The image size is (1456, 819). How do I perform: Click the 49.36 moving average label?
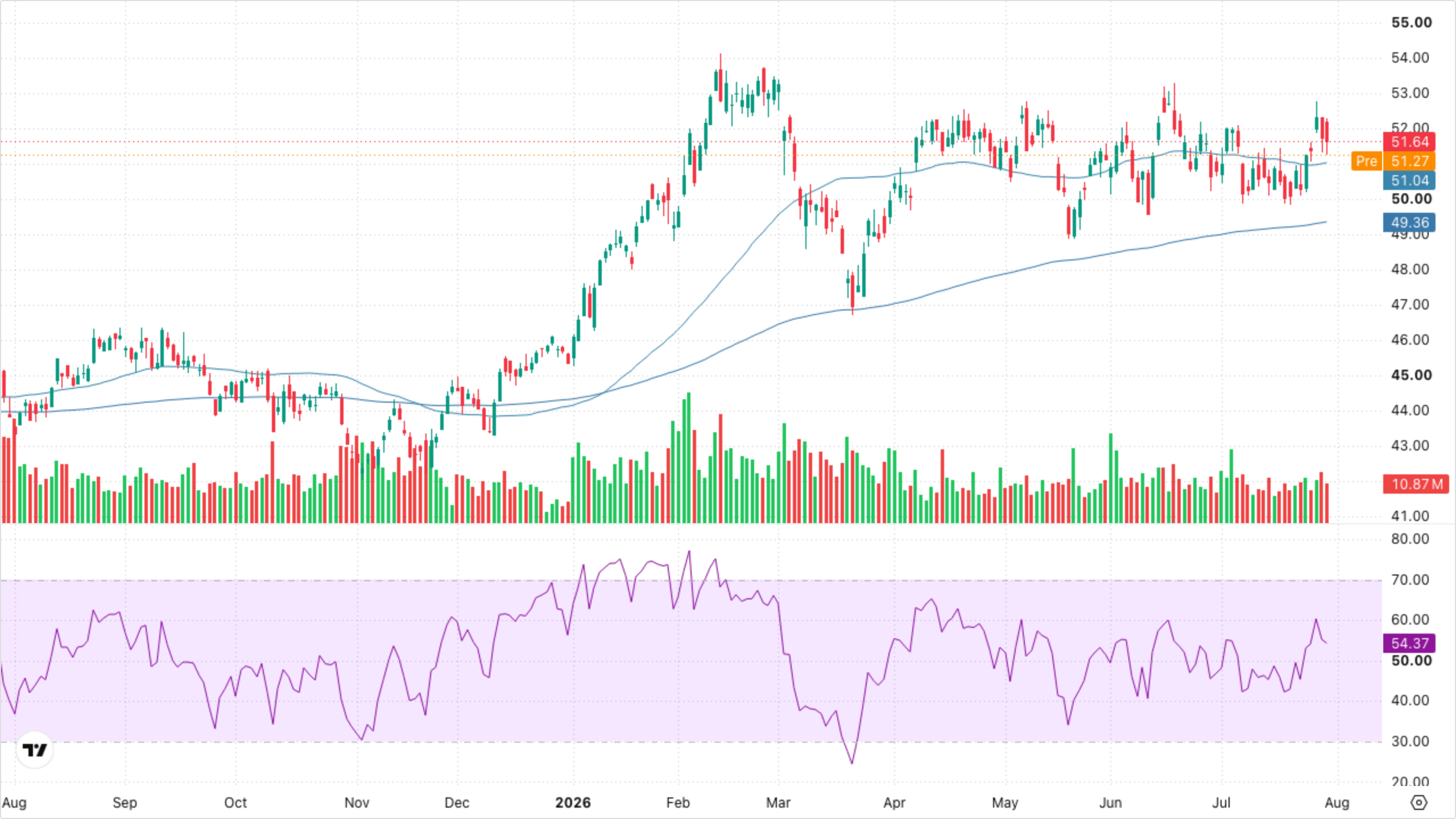point(1409,222)
